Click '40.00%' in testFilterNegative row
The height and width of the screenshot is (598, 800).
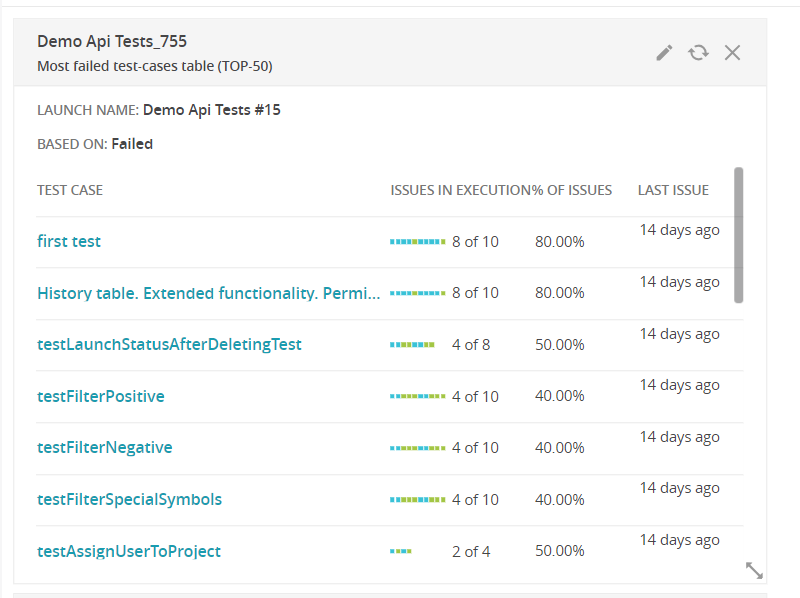point(559,448)
